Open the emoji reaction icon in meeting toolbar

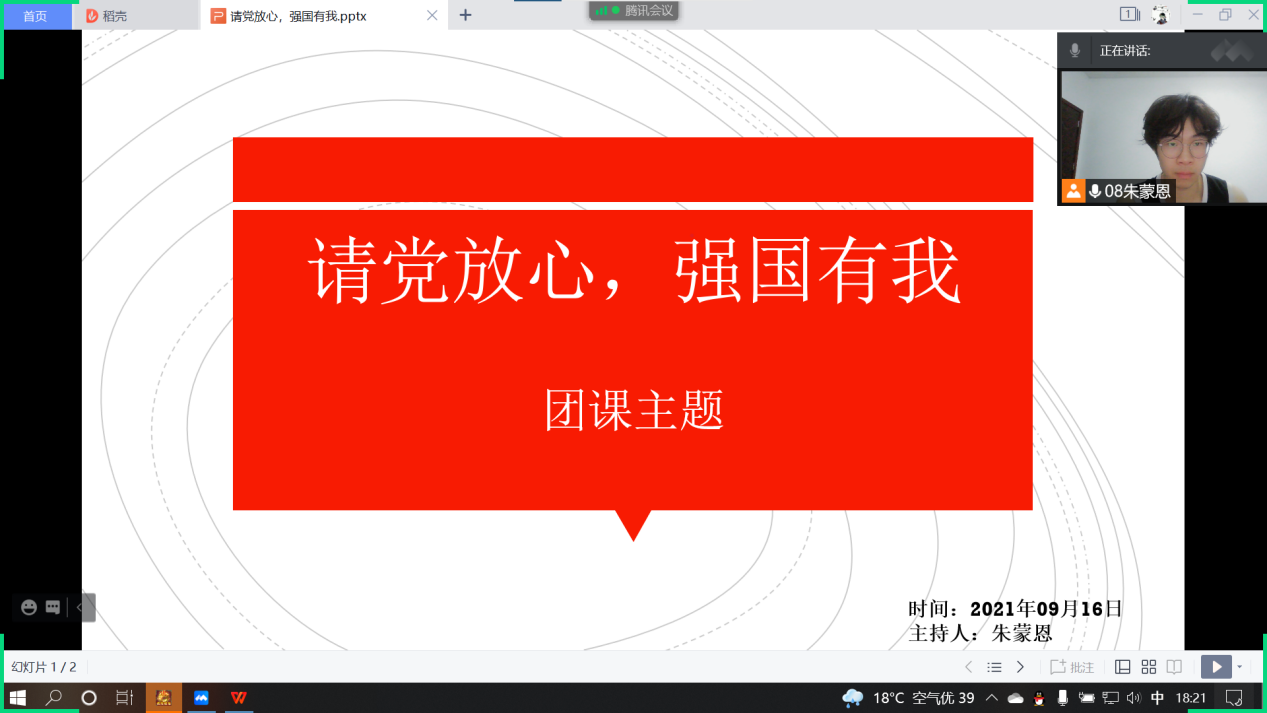pos(29,607)
